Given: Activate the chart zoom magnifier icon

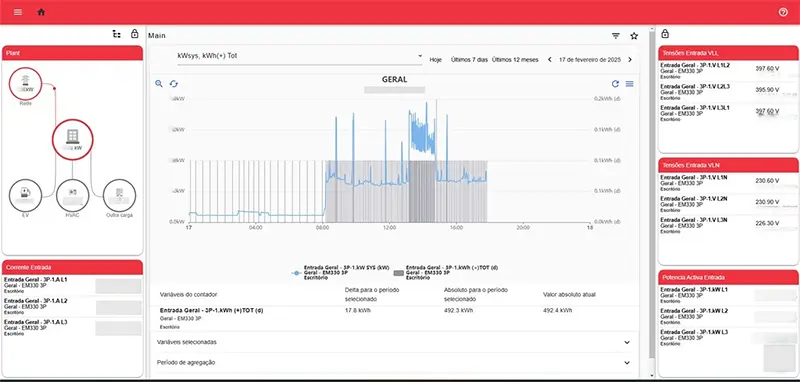Looking at the screenshot, I should coord(159,84).
